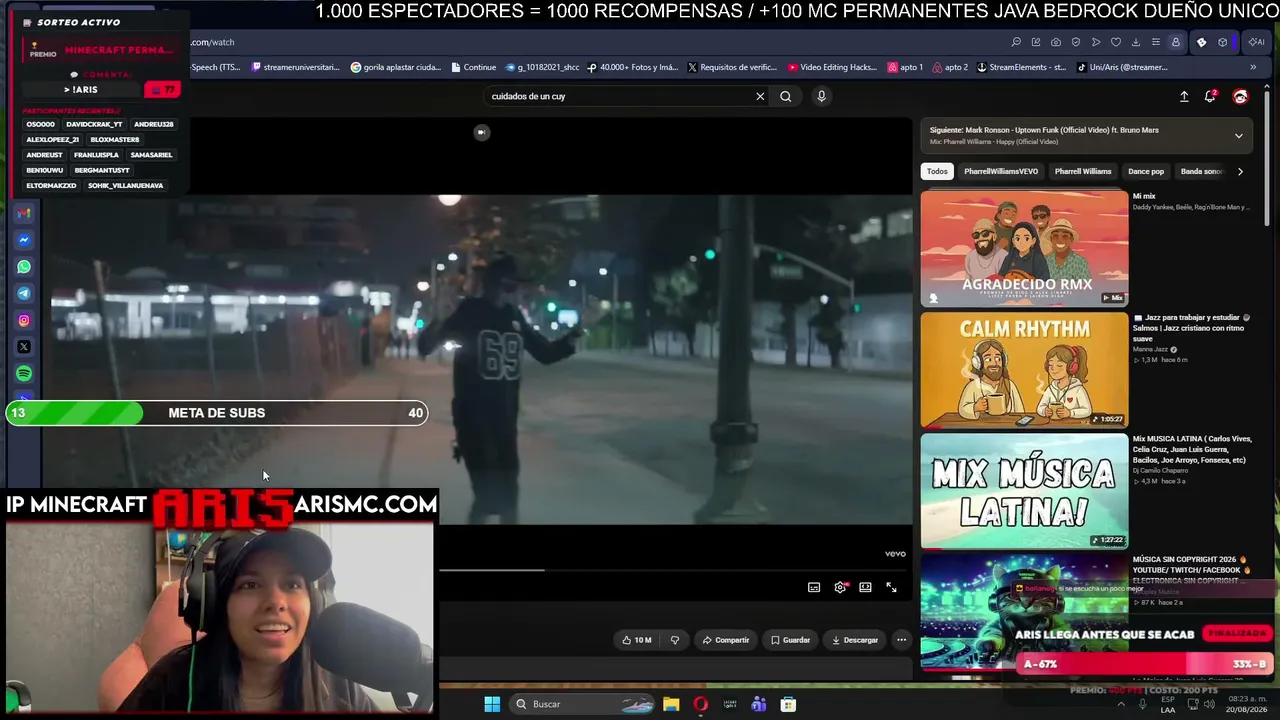This screenshot has width=1280, height=720.
Task: Start voice search with the microphone icon
Action: pyautogui.click(x=821, y=96)
